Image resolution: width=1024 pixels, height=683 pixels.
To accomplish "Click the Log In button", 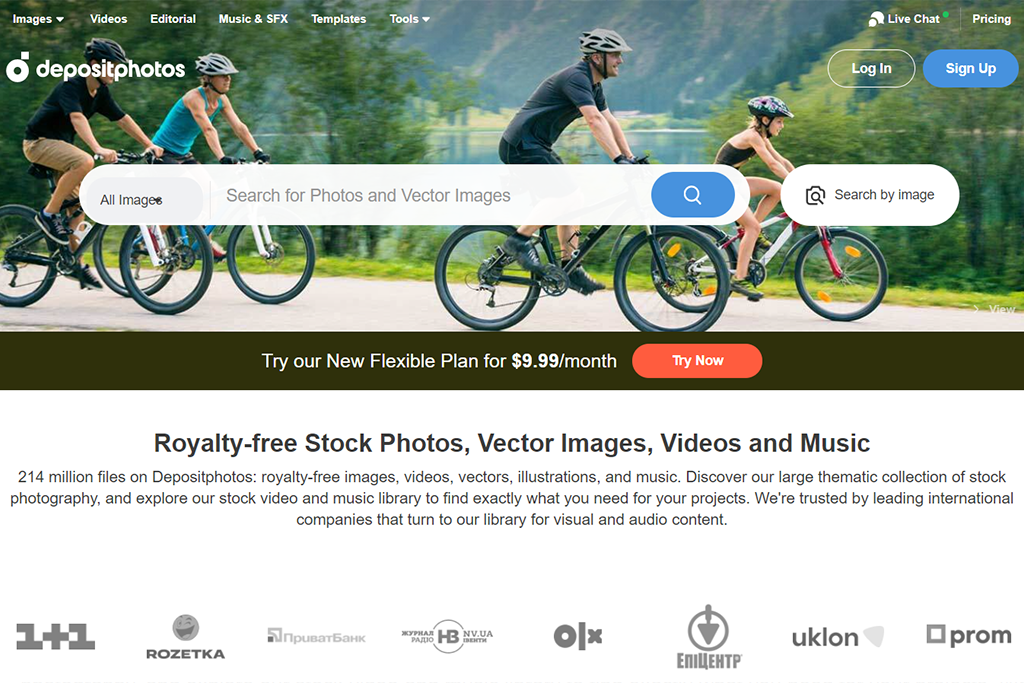I will tap(871, 69).
